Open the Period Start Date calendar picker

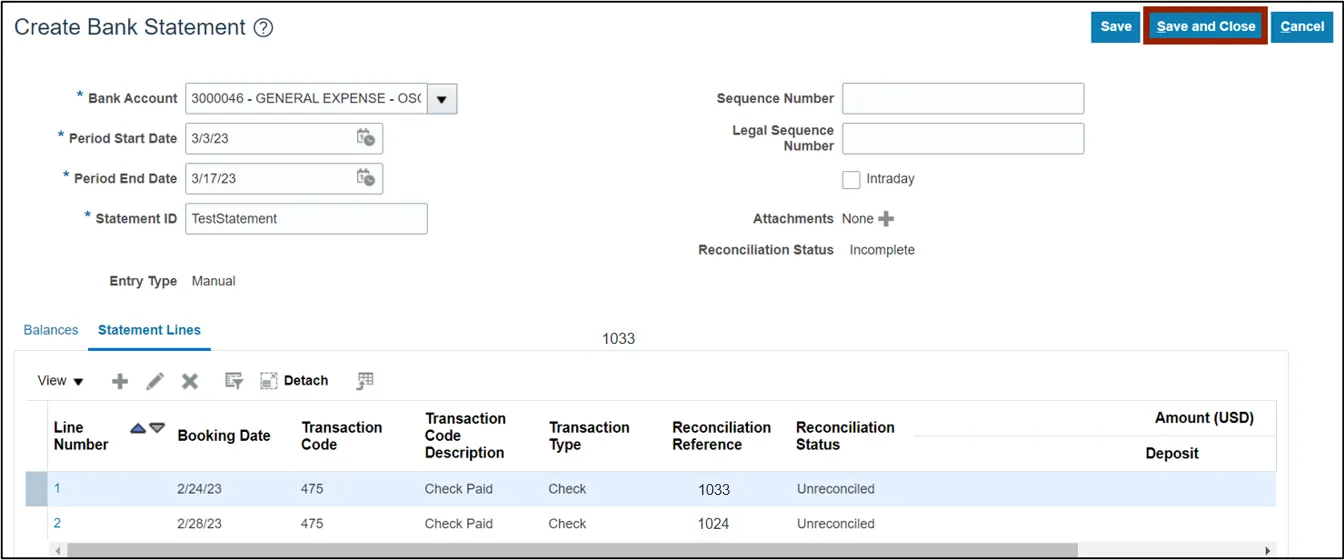tap(366, 138)
